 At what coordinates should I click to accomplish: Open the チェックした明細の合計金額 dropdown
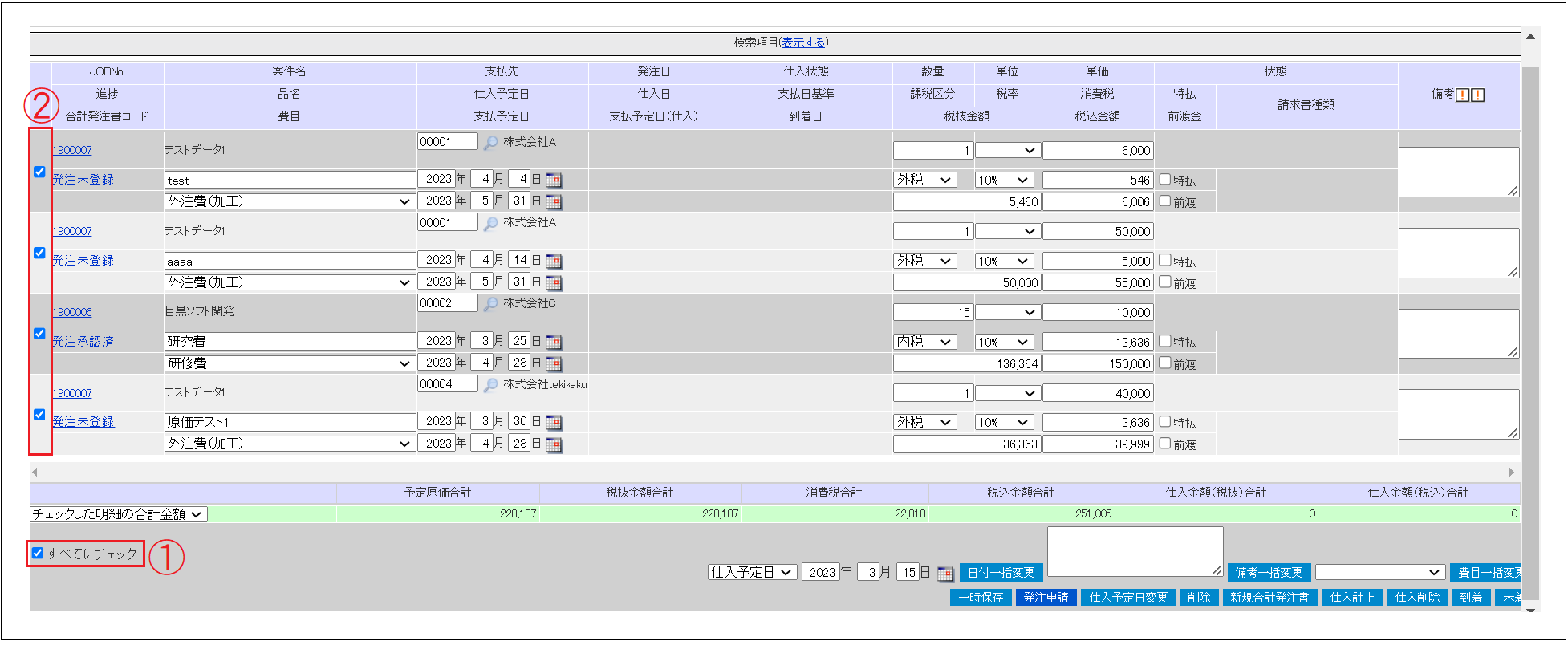pos(119,514)
